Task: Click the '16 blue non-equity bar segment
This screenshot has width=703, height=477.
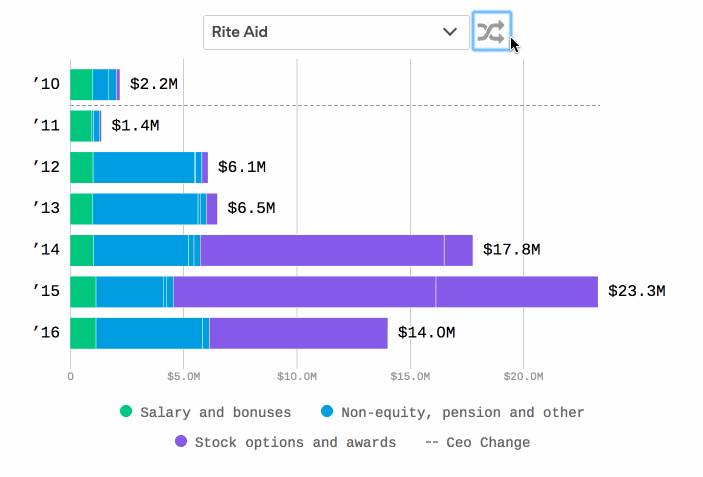Action: point(148,333)
